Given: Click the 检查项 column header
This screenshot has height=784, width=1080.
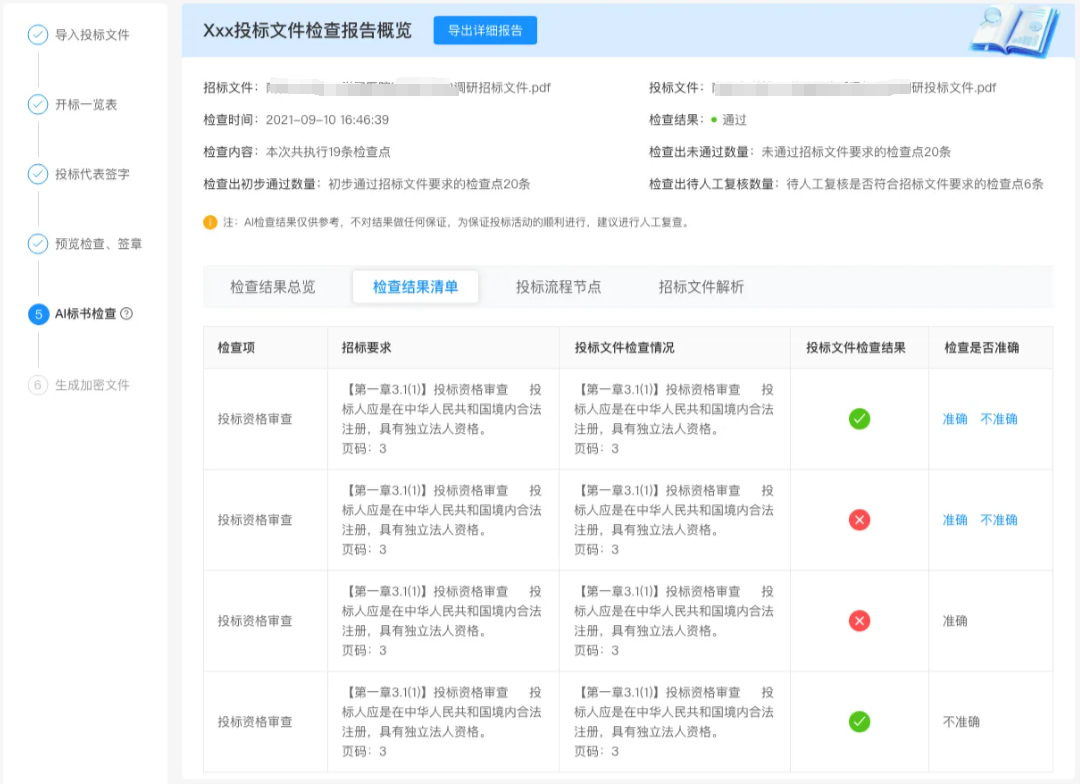Looking at the screenshot, I should (x=236, y=347).
